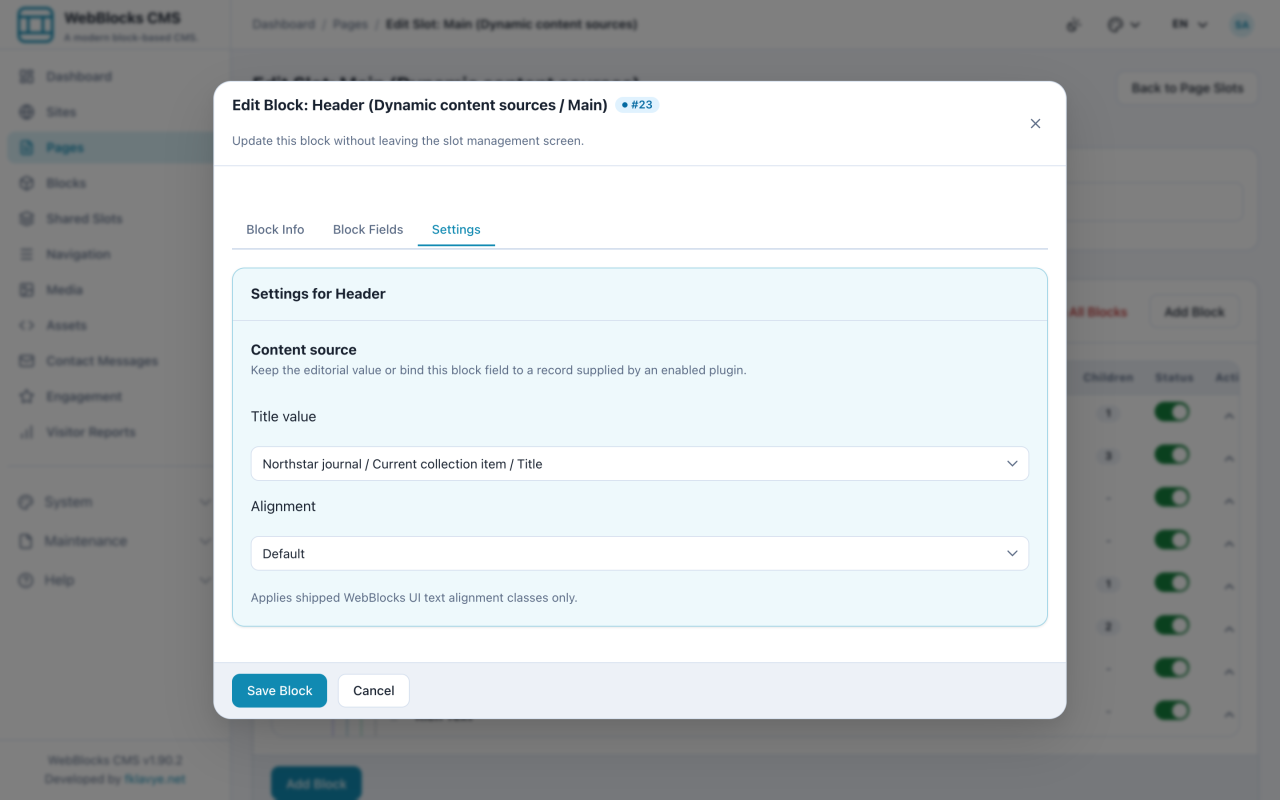Select the Settings tab

click(x=456, y=230)
